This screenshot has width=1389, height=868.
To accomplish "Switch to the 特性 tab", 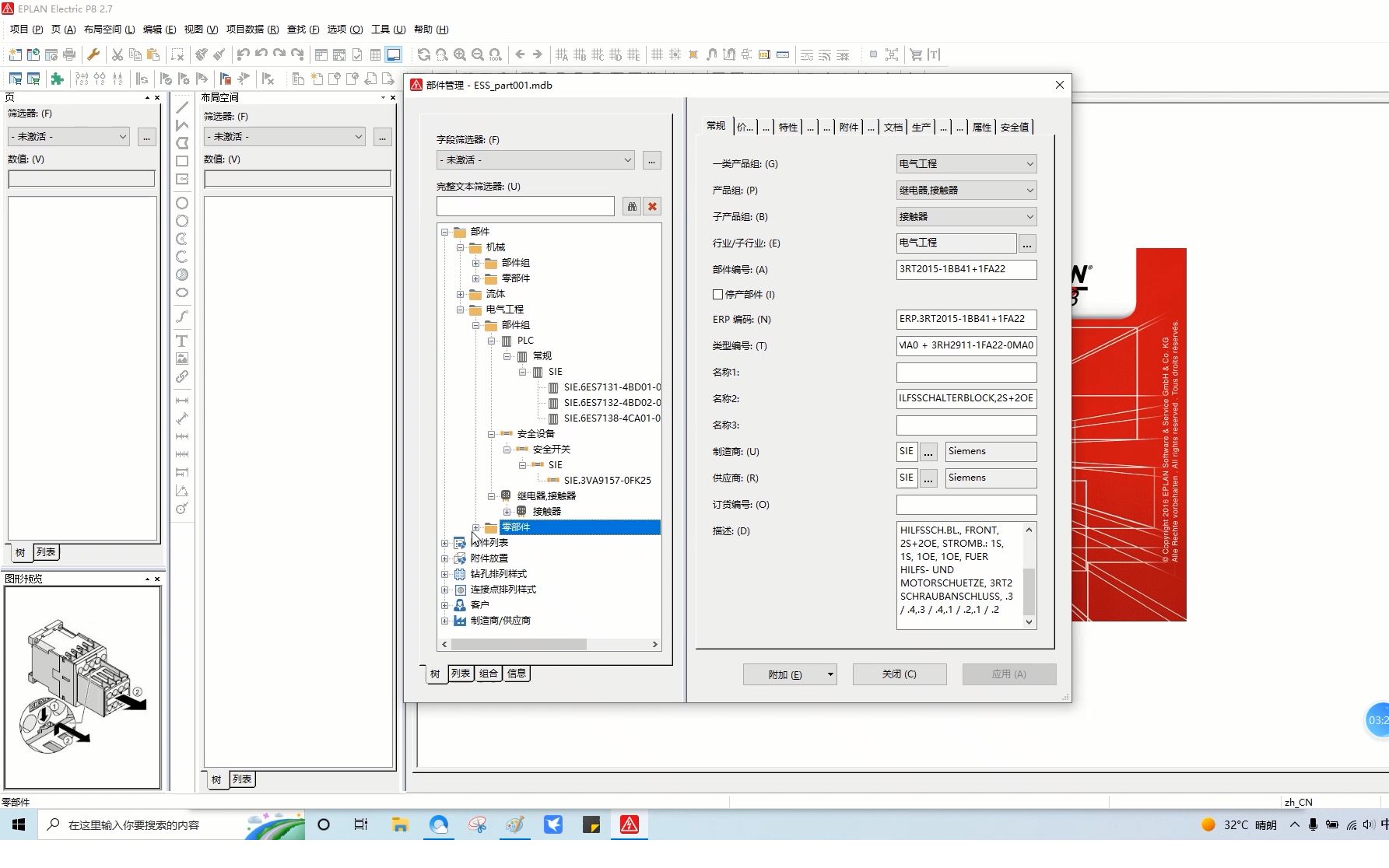I will pyautogui.click(x=788, y=127).
